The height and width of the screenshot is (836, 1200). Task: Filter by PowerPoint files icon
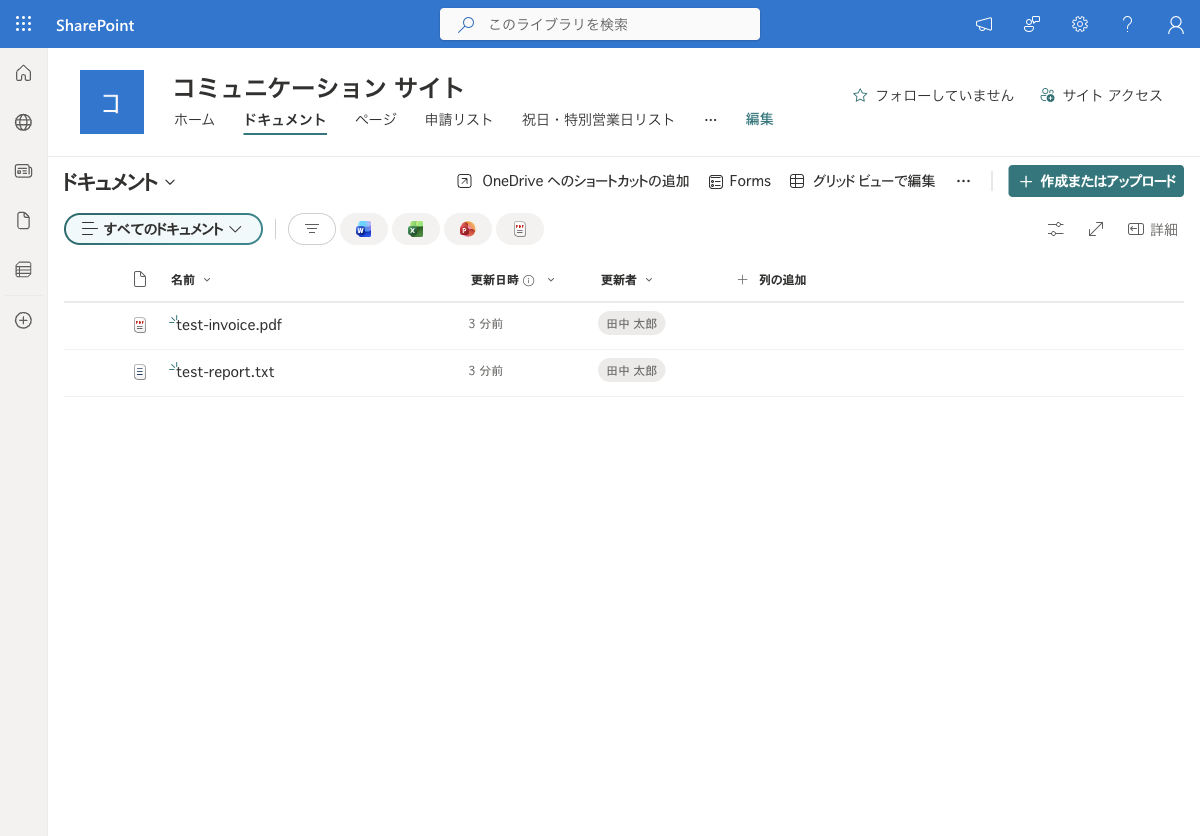468,229
